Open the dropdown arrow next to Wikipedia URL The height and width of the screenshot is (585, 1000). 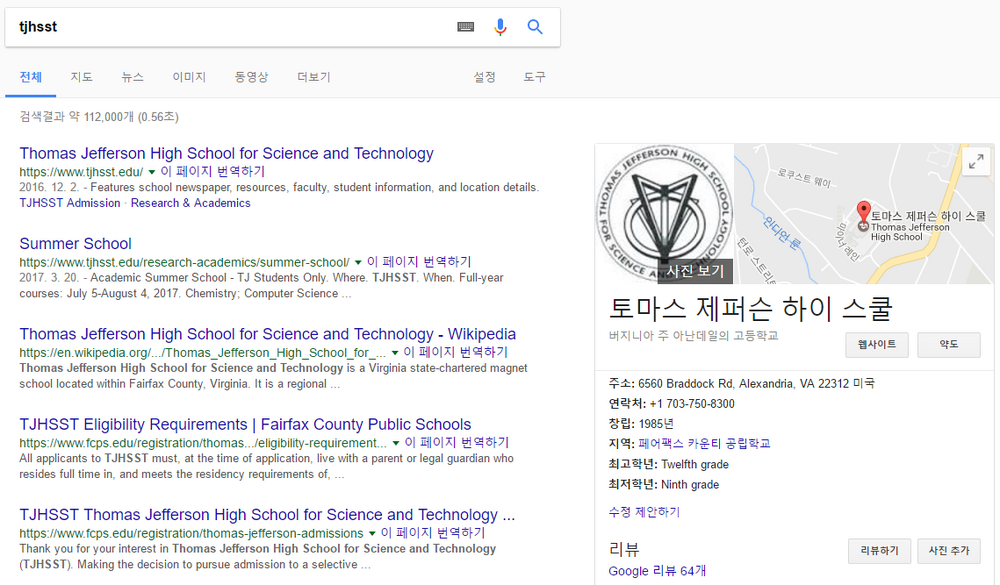[395, 353]
